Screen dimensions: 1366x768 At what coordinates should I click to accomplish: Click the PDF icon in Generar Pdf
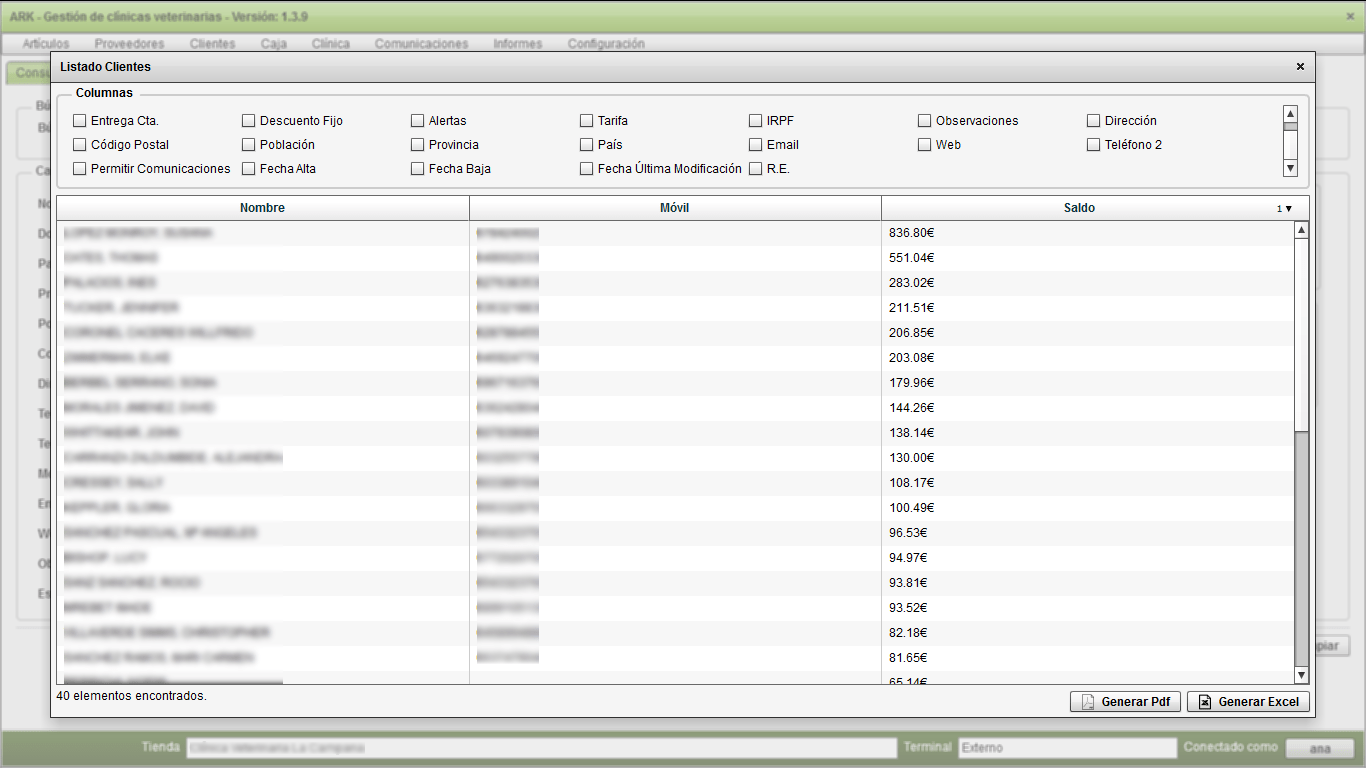[1087, 702]
